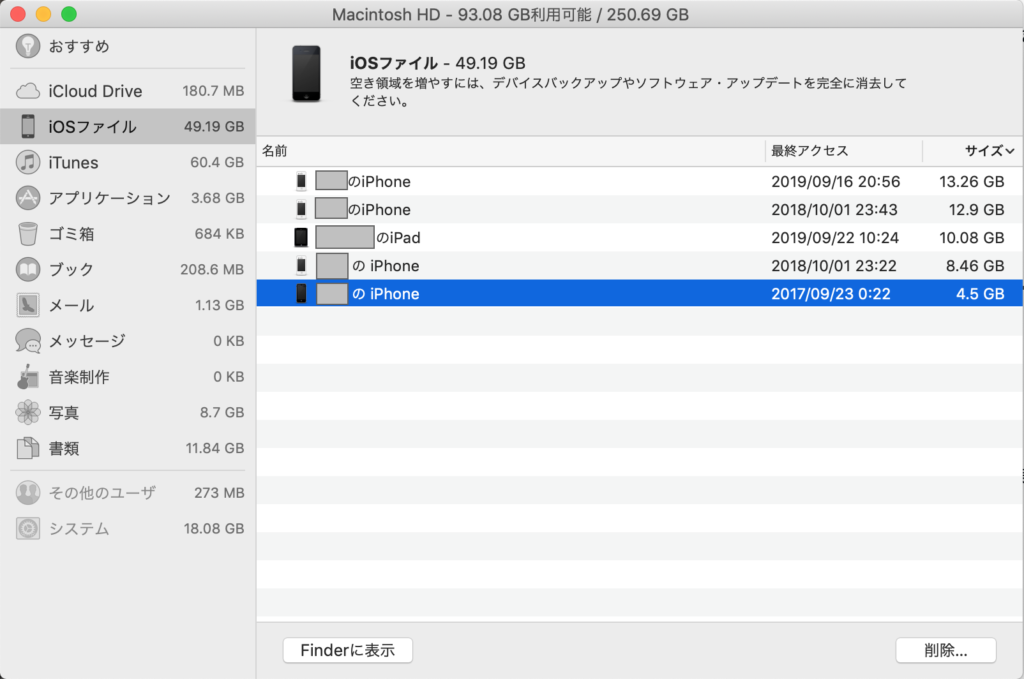Click device icon of selected 4.5 GB backup
The width and height of the screenshot is (1024, 679).
click(301, 293)
